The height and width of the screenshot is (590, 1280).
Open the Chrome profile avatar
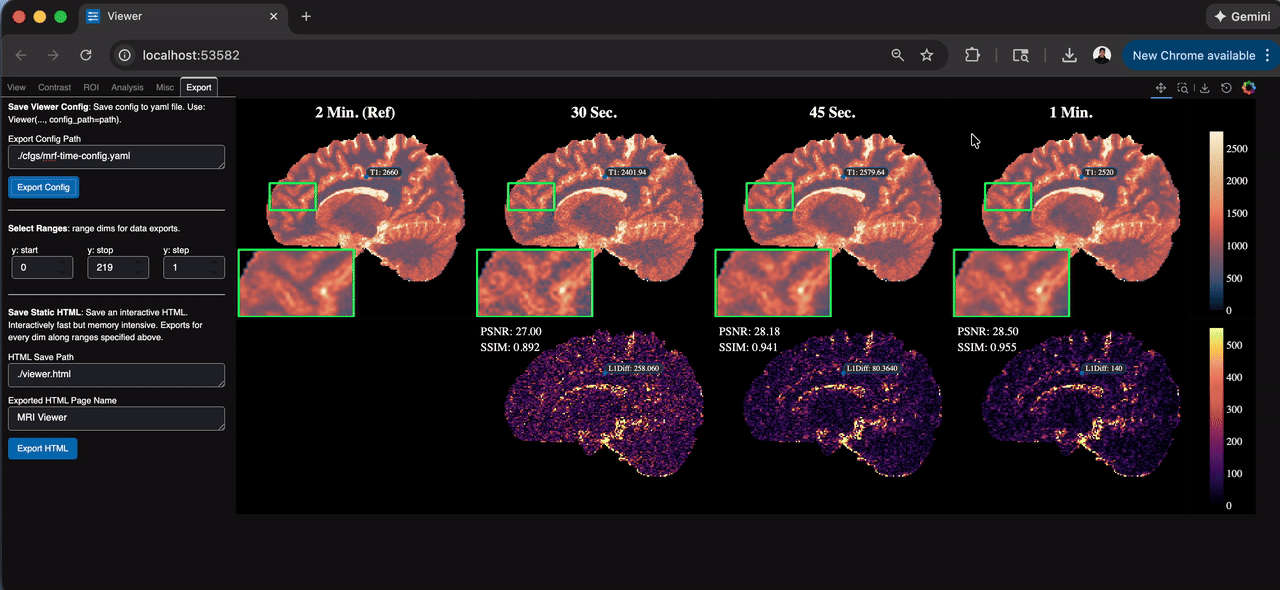tap(1101, 56)
